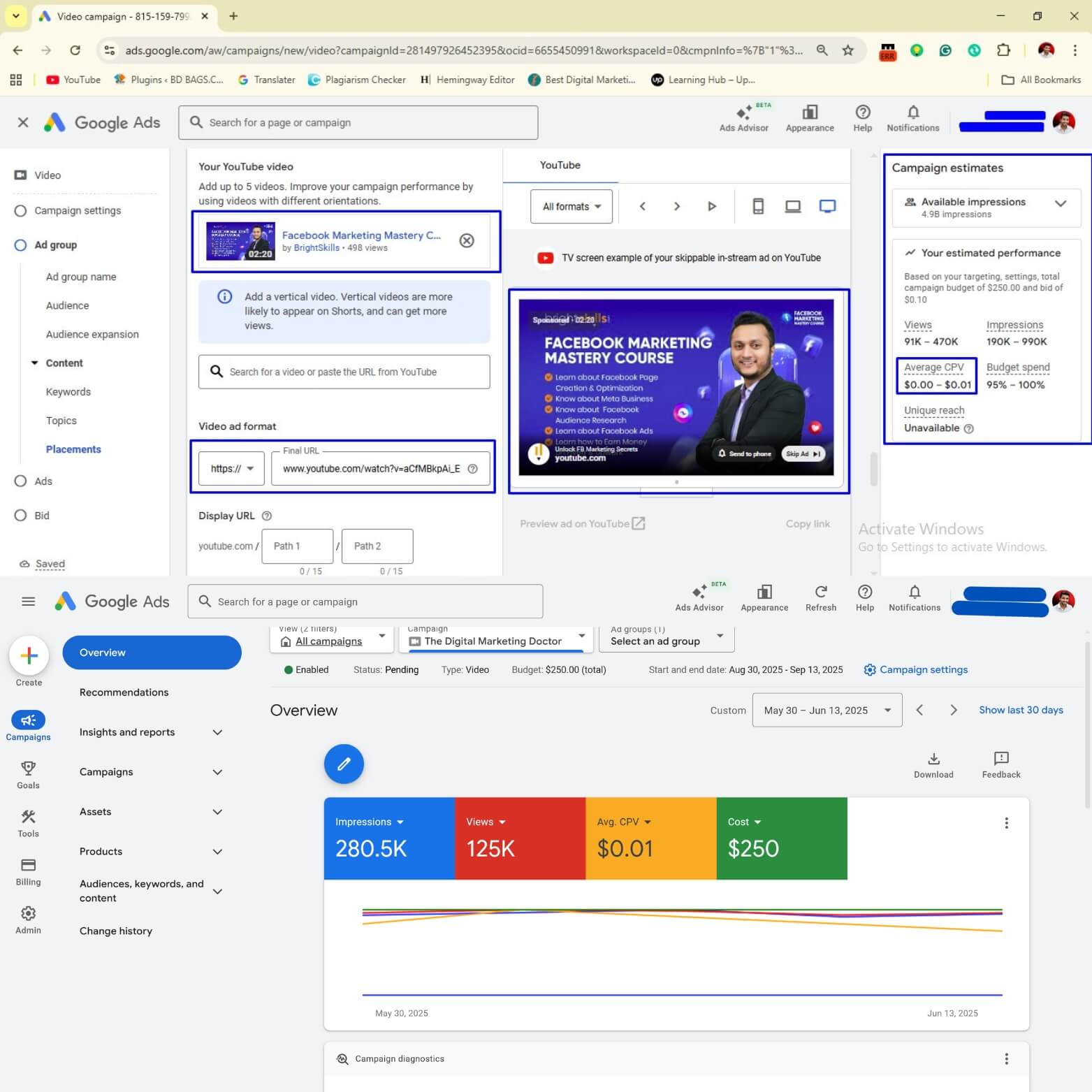Click the Refresh icon in the lower header

tap(821, 592)
